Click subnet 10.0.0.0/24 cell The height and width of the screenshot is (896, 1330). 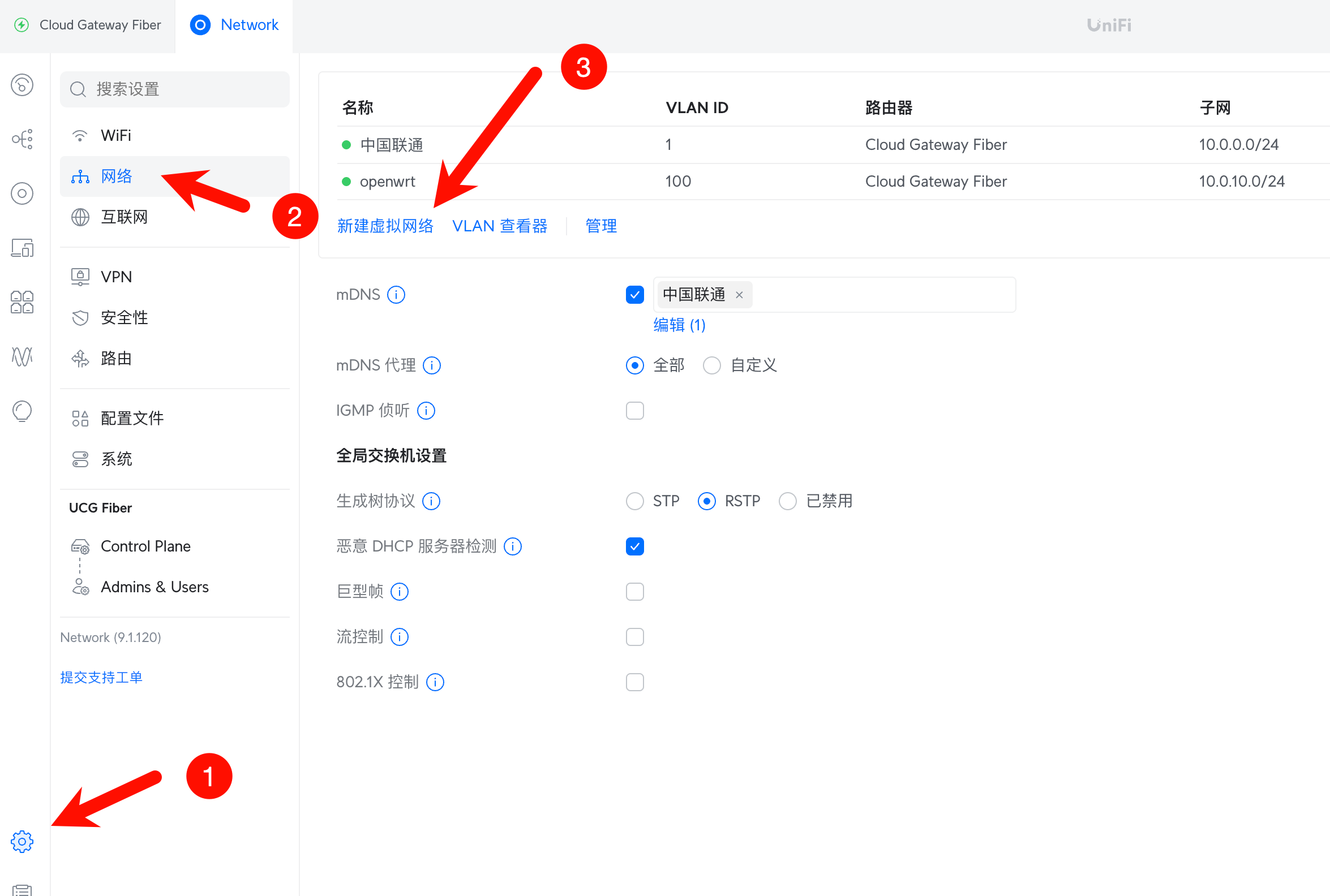1238,145
